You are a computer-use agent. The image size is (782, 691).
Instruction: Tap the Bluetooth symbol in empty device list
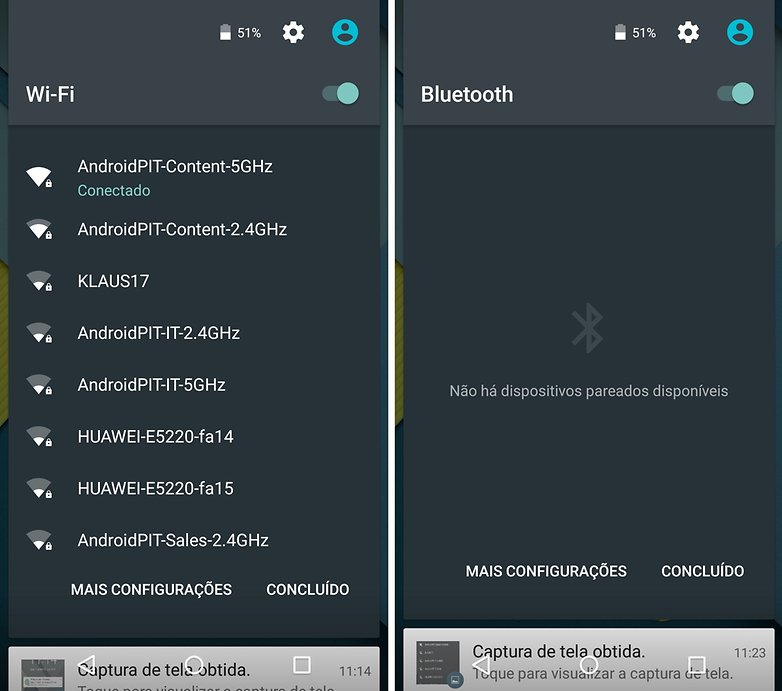point(587,328)
